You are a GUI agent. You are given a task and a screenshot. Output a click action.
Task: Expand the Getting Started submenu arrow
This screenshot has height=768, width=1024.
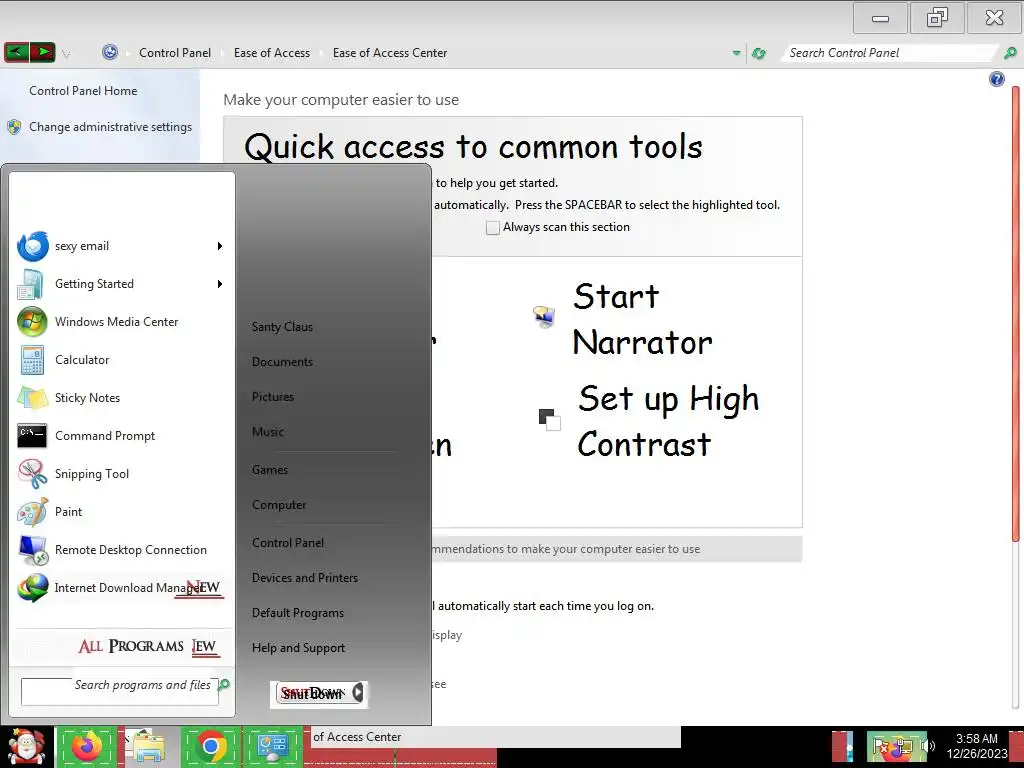click(x=220, y=284)
